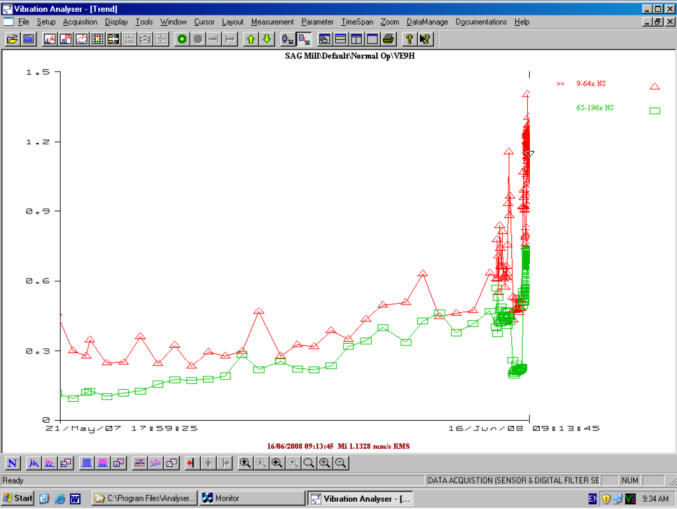Image resolution: width=677 pixels, height=509 pixels.
Task: Click the Internet Explorer quick launch icon
Action: [x=60, y=499]
